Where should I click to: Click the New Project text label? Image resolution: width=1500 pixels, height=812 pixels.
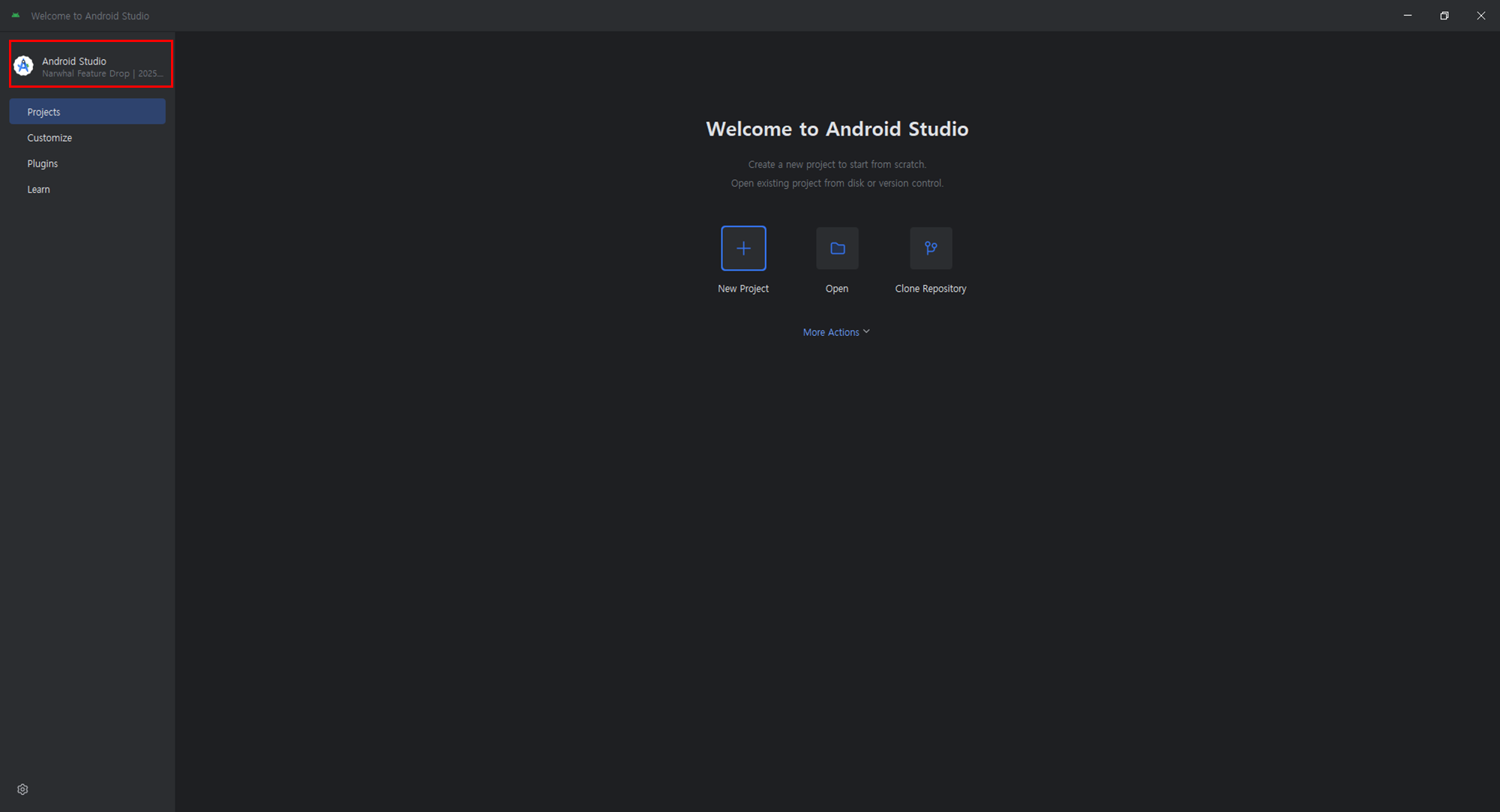(x=743, y=289)
